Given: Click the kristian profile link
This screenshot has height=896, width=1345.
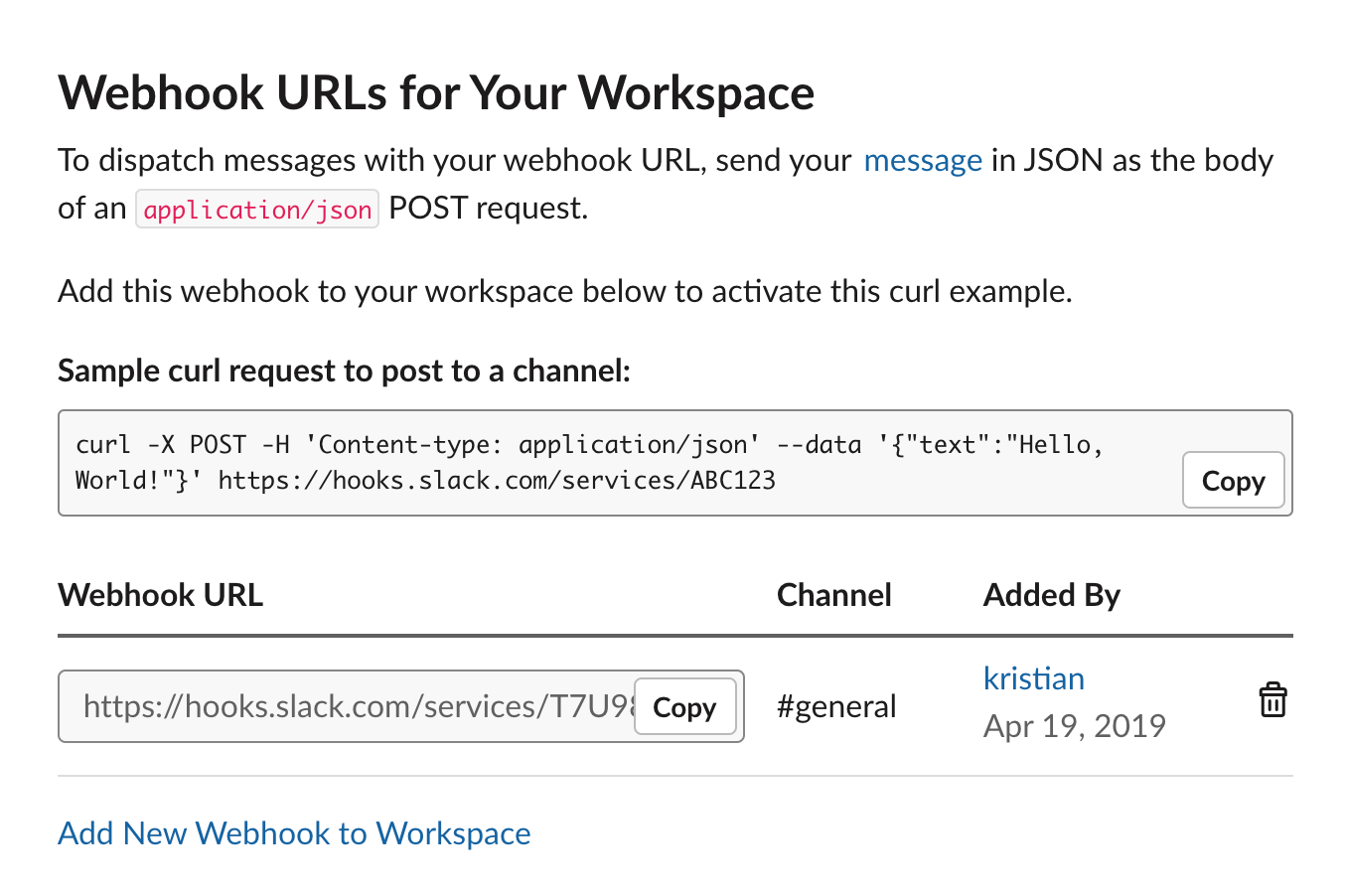Looking at the screenshot, I should (1033, 677).
